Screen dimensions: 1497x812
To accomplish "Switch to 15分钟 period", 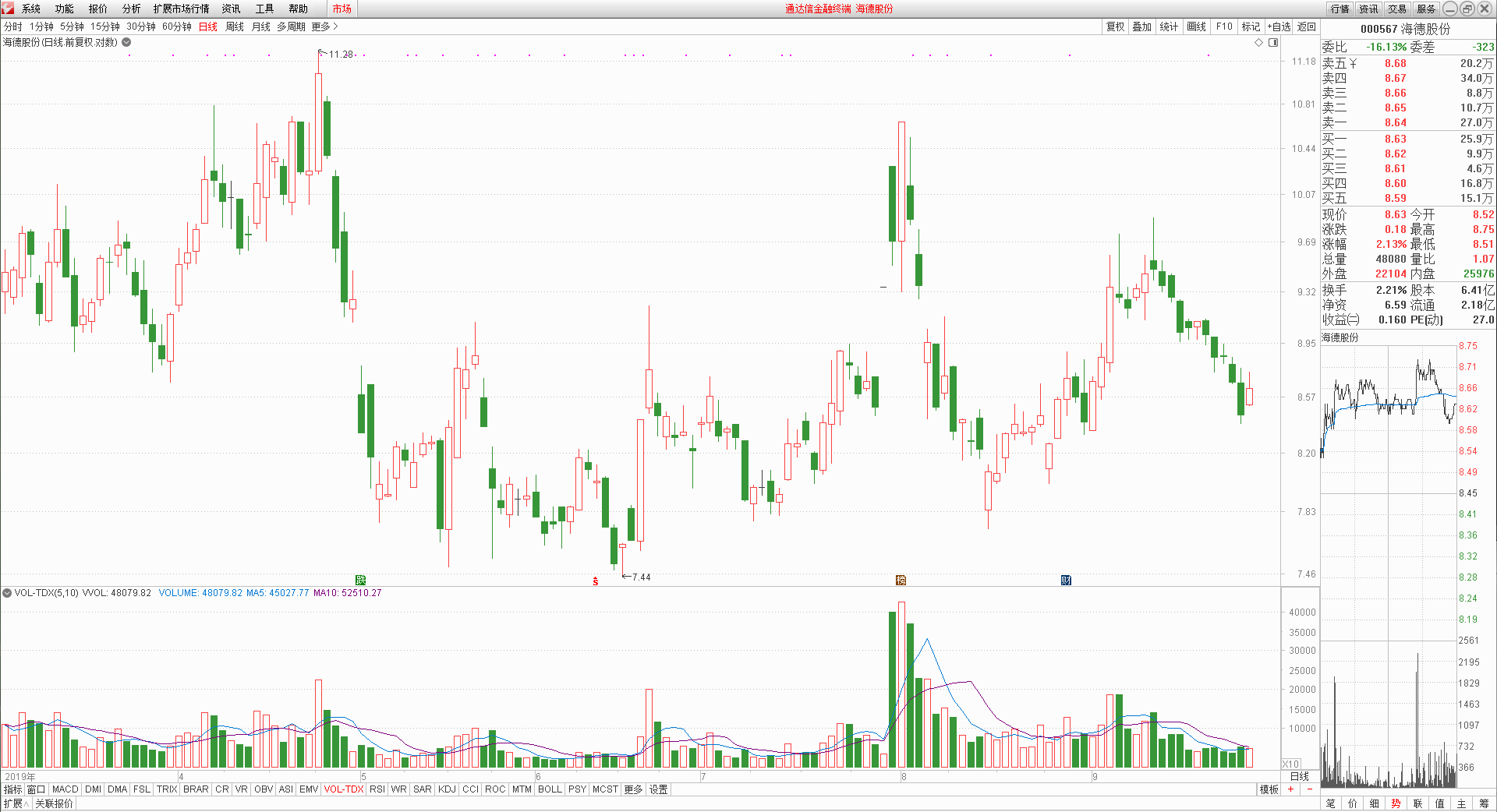I will (x=105, y=26).
